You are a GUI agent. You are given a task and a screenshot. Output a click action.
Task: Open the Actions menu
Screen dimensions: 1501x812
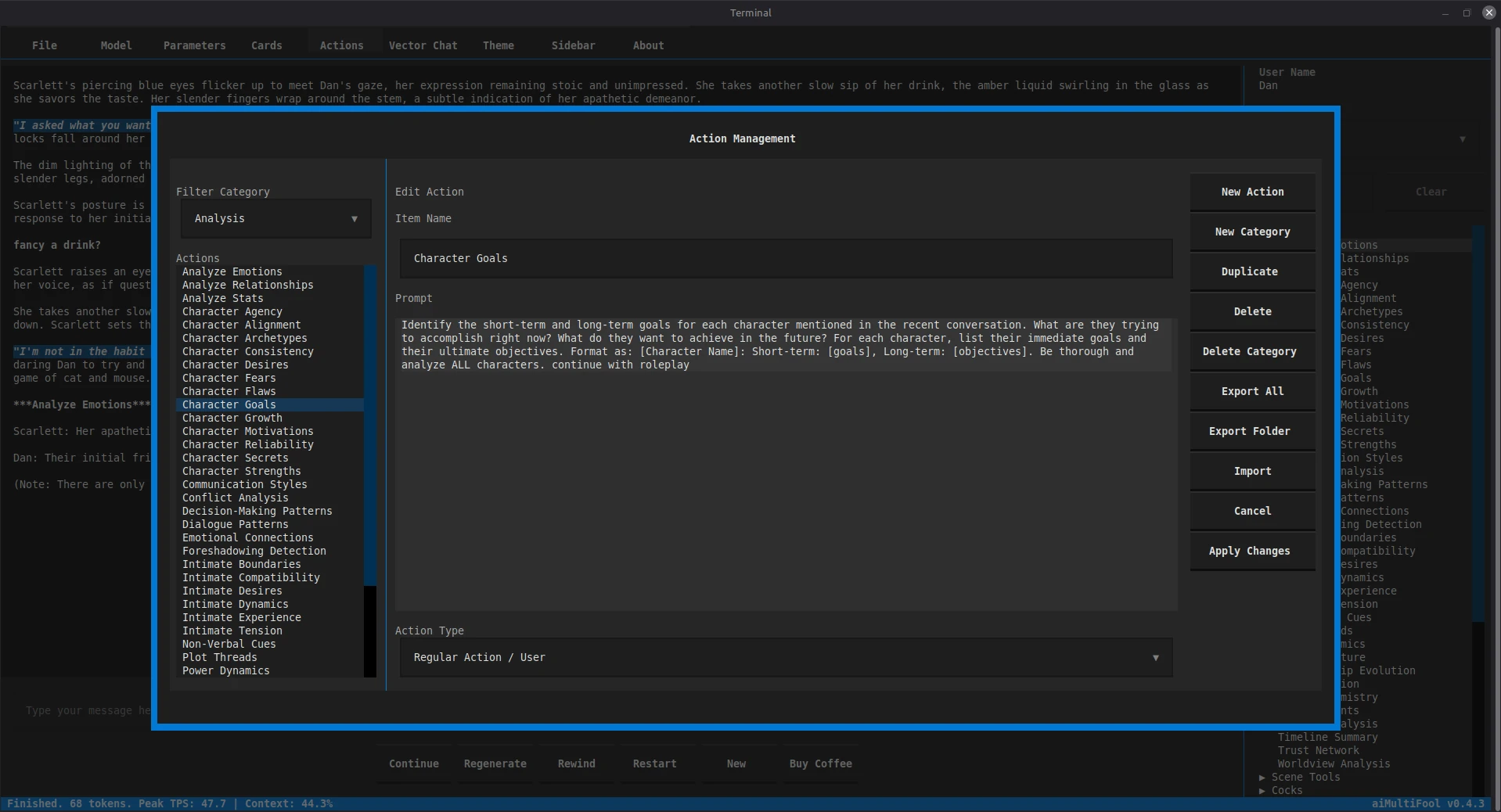[x=341, y=45]
